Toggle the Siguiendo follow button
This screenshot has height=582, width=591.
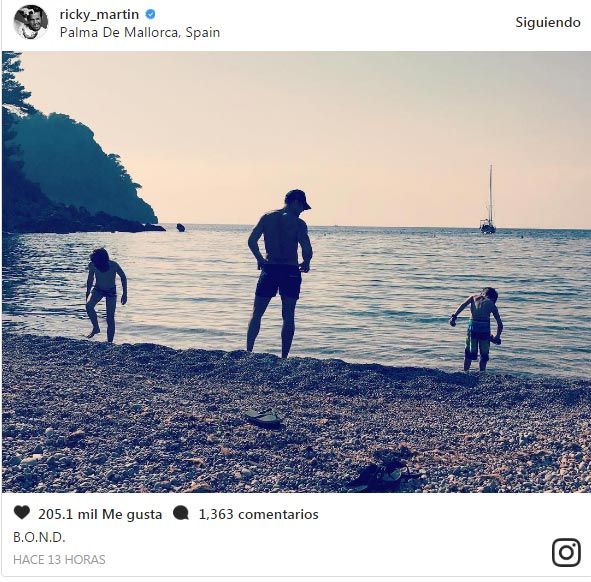point(548,22)
